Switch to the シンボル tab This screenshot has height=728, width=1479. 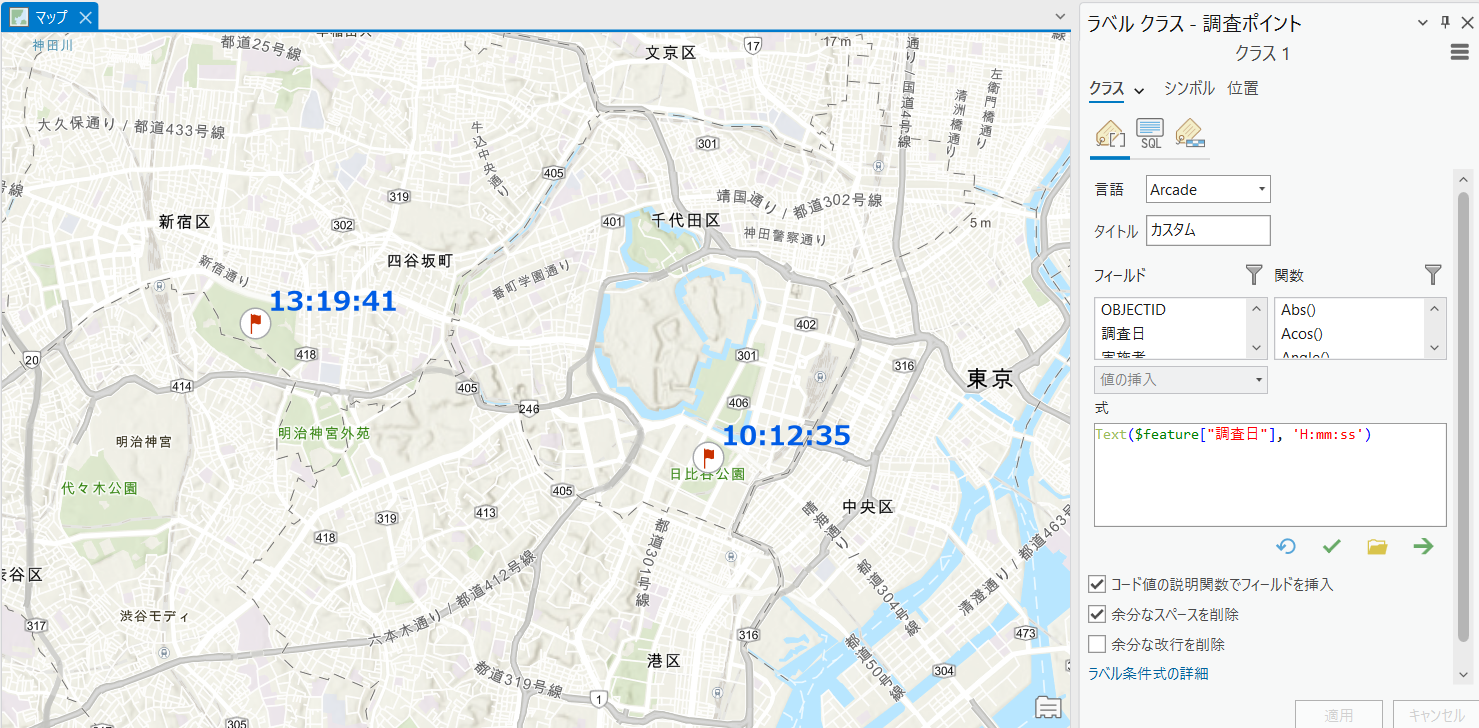click(x=1189, y=88)
